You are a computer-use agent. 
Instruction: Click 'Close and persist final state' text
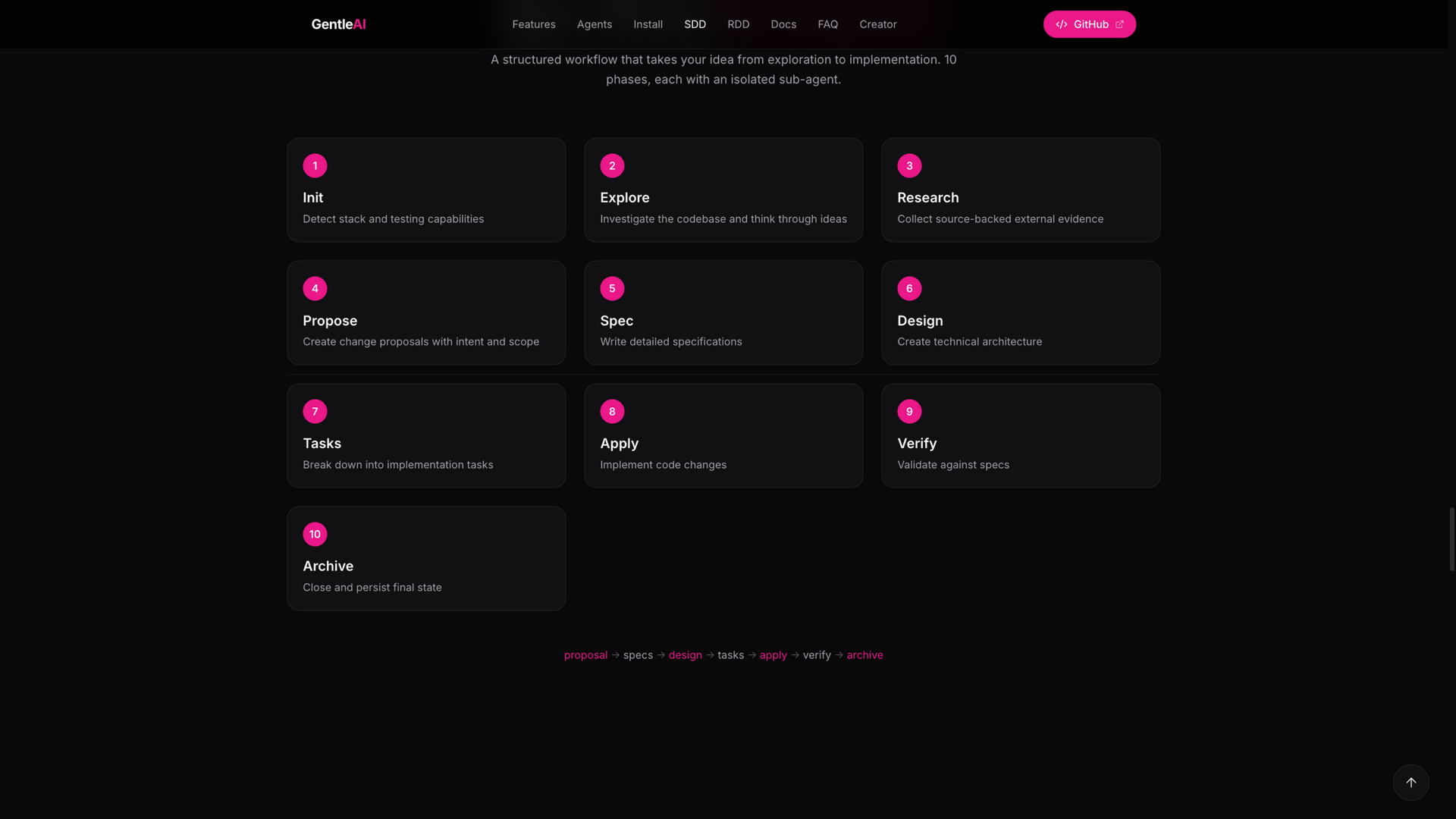pos(372,588)
